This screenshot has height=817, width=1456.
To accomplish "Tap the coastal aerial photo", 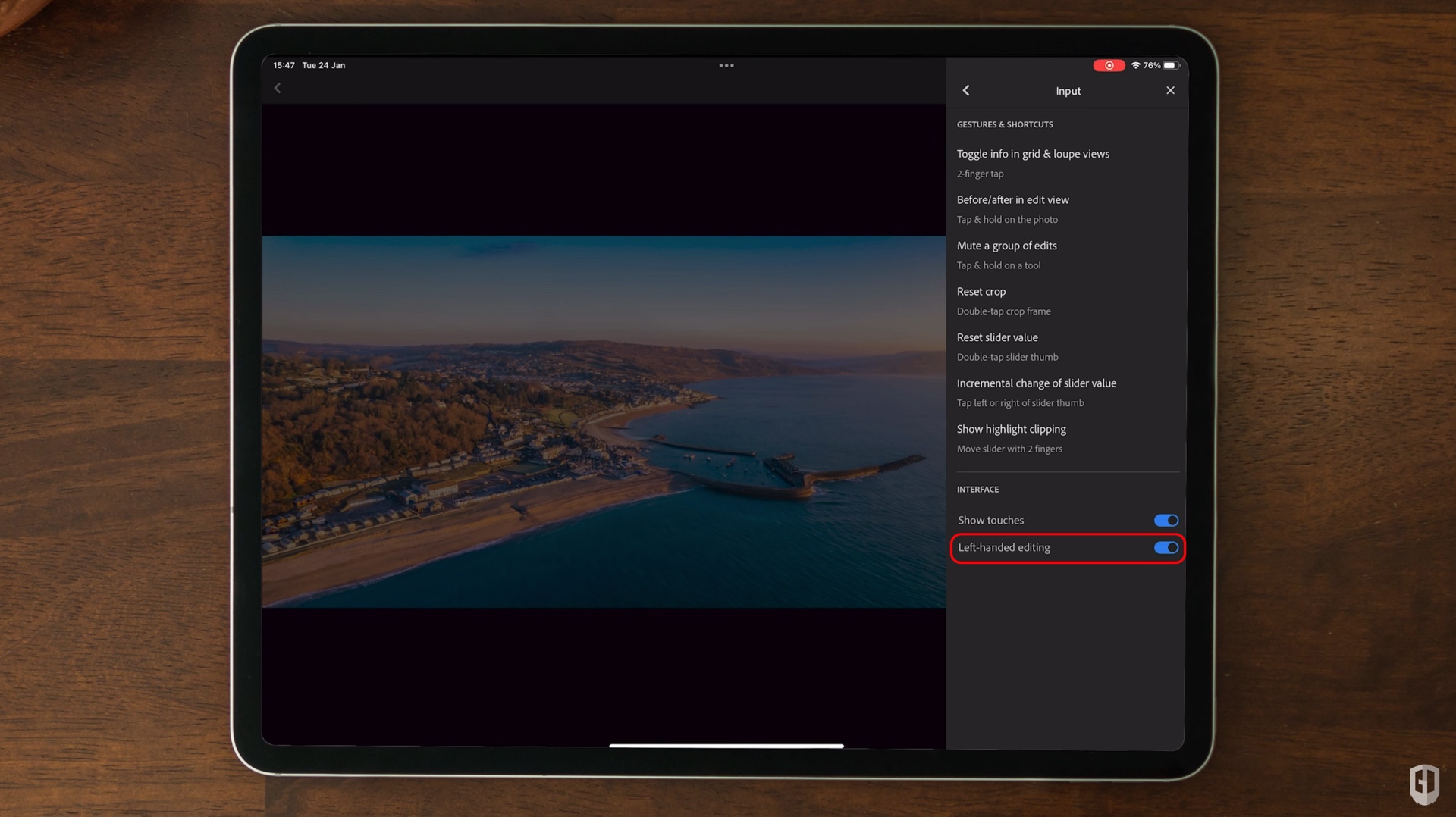I will click(604, 421).
